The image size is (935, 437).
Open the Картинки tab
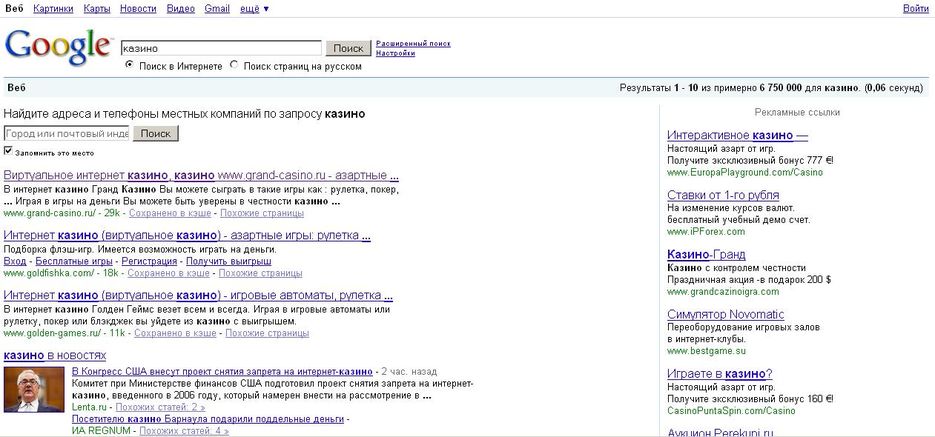(x=53, y=8)
